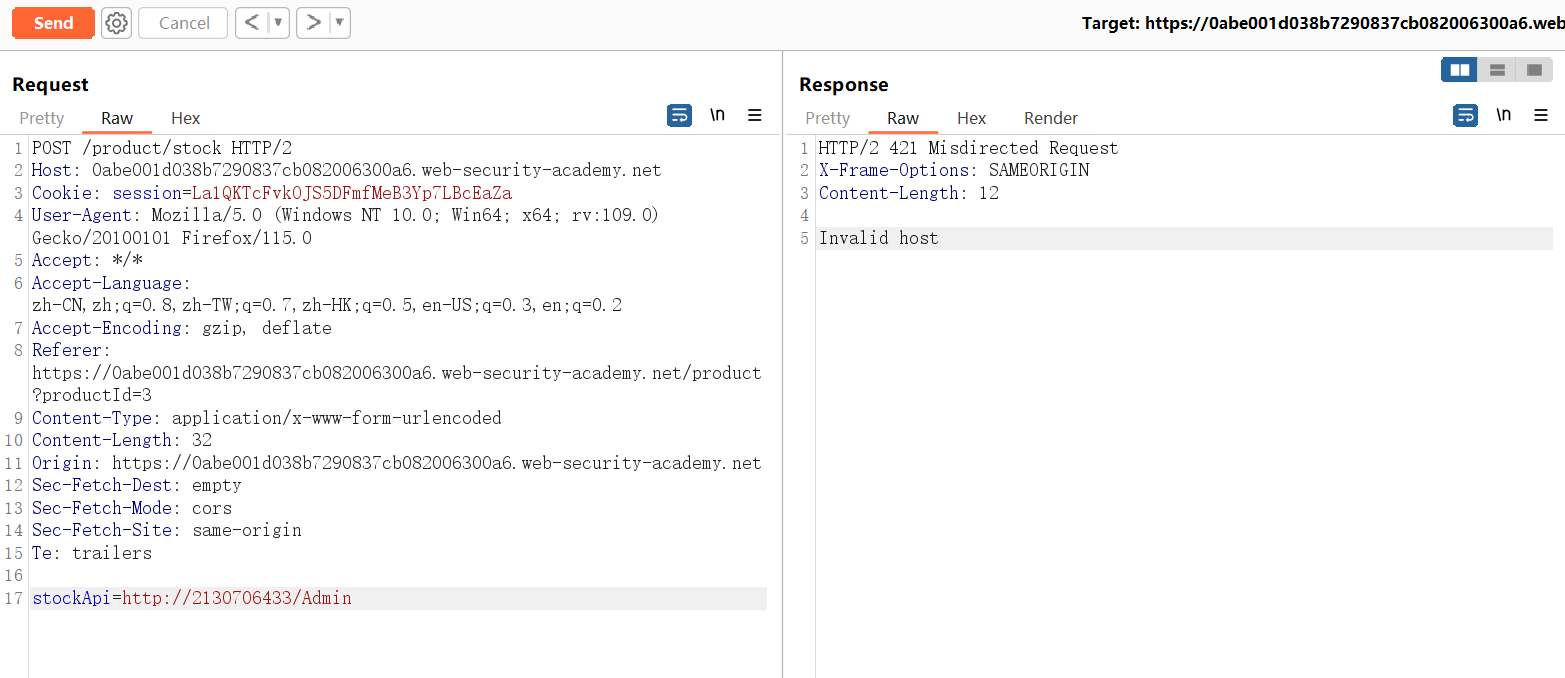Click the Content-Type header line

267,418
